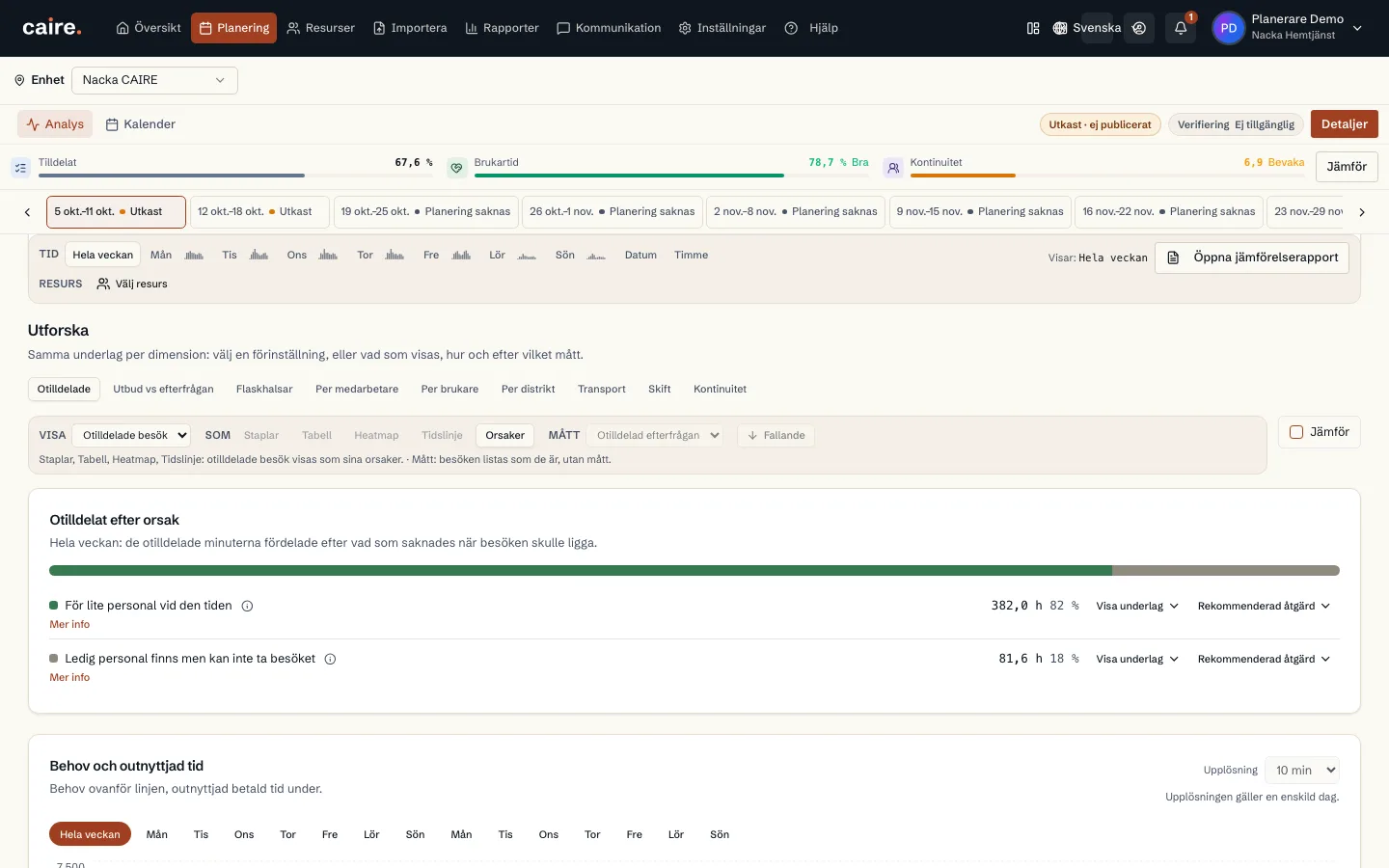Switch view to Tabell

316,435
